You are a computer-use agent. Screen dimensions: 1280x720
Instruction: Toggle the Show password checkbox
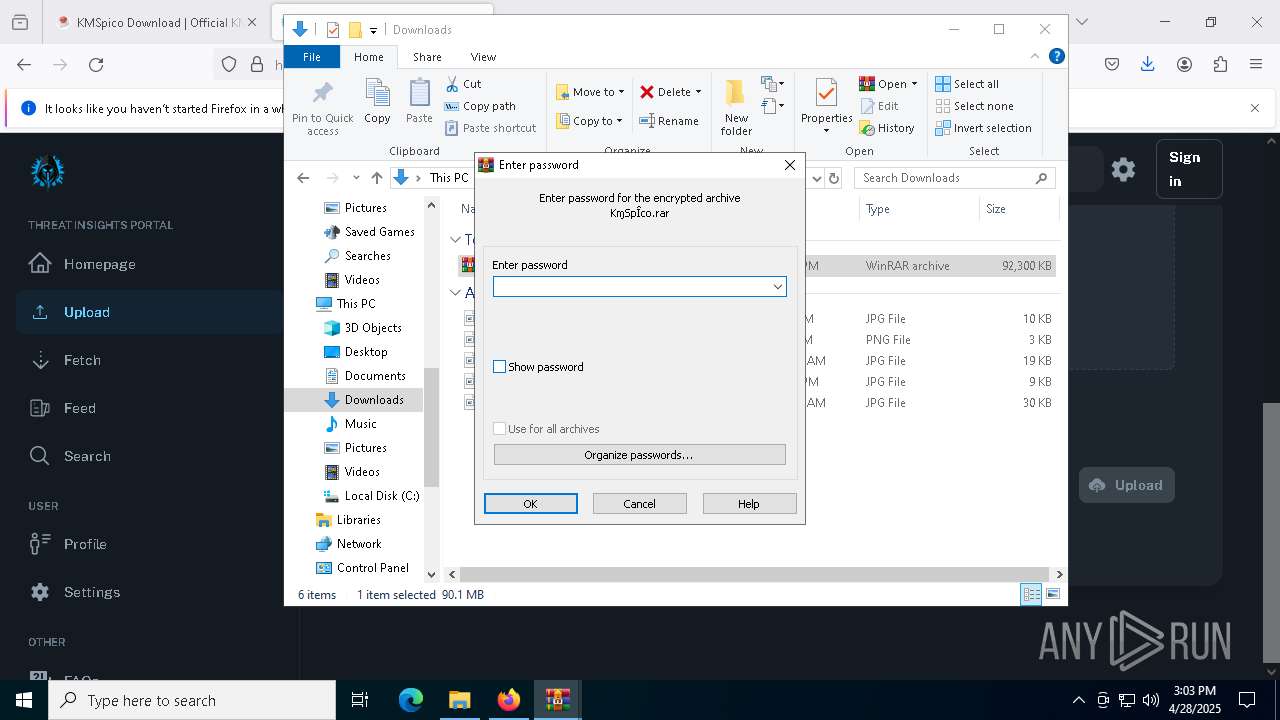[500, 367]
